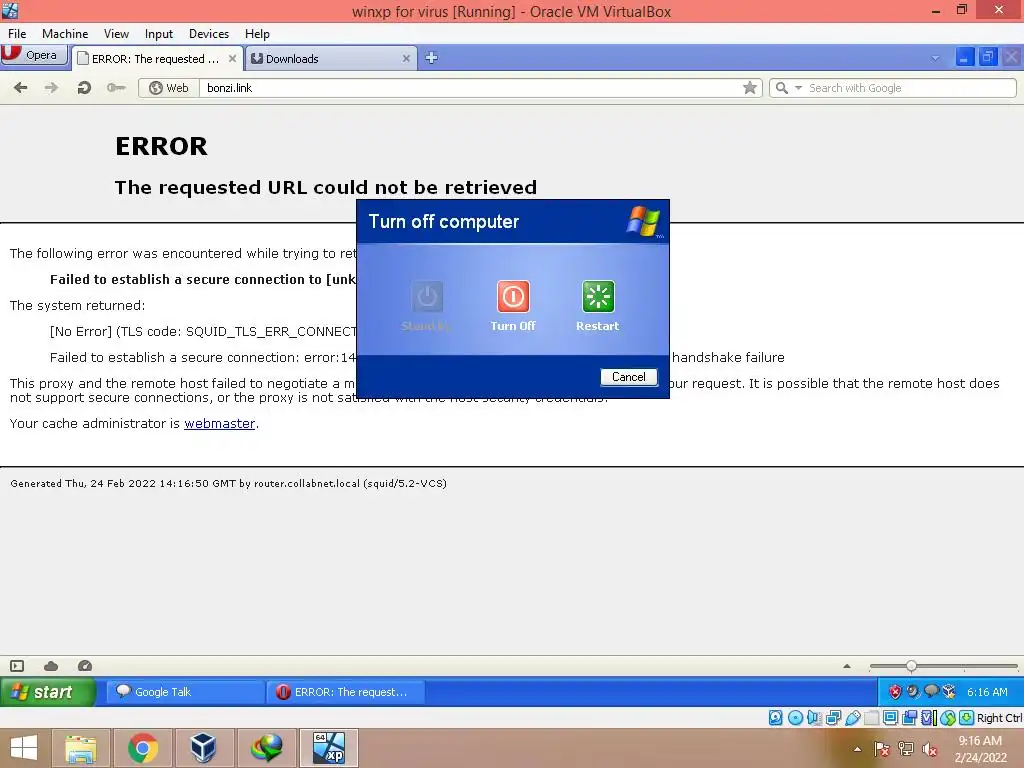Click XP security alert shield tray icon
This screenshot has width=1024, height=768.
[895, 692]
